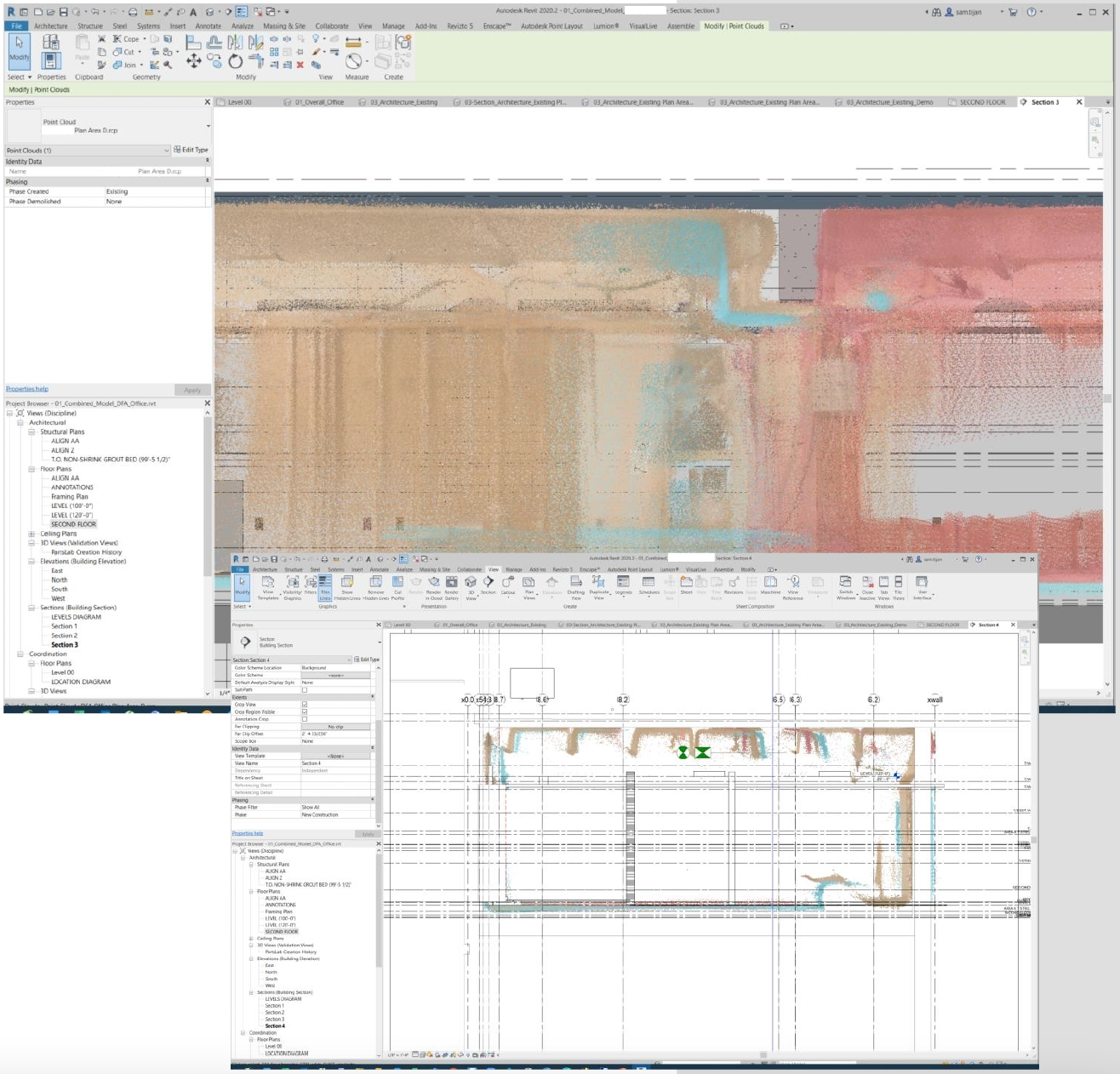This screenshot has width=1120, height=1074.
Task: Open the Manage ribbon tab in the lower window
Action: click(514, 569)
